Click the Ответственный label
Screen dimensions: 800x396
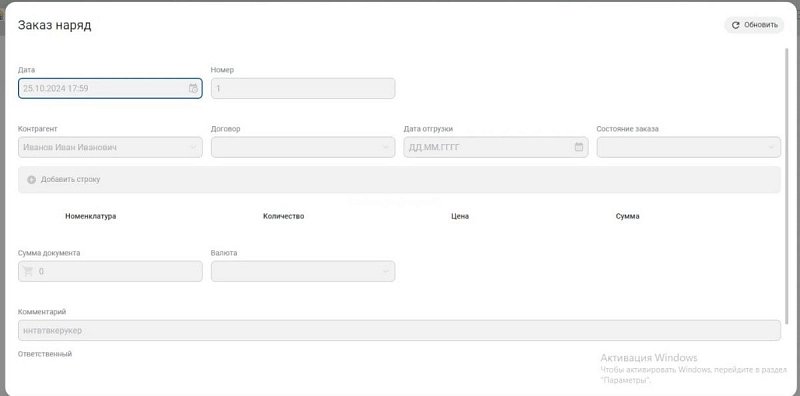pos(45,354)
